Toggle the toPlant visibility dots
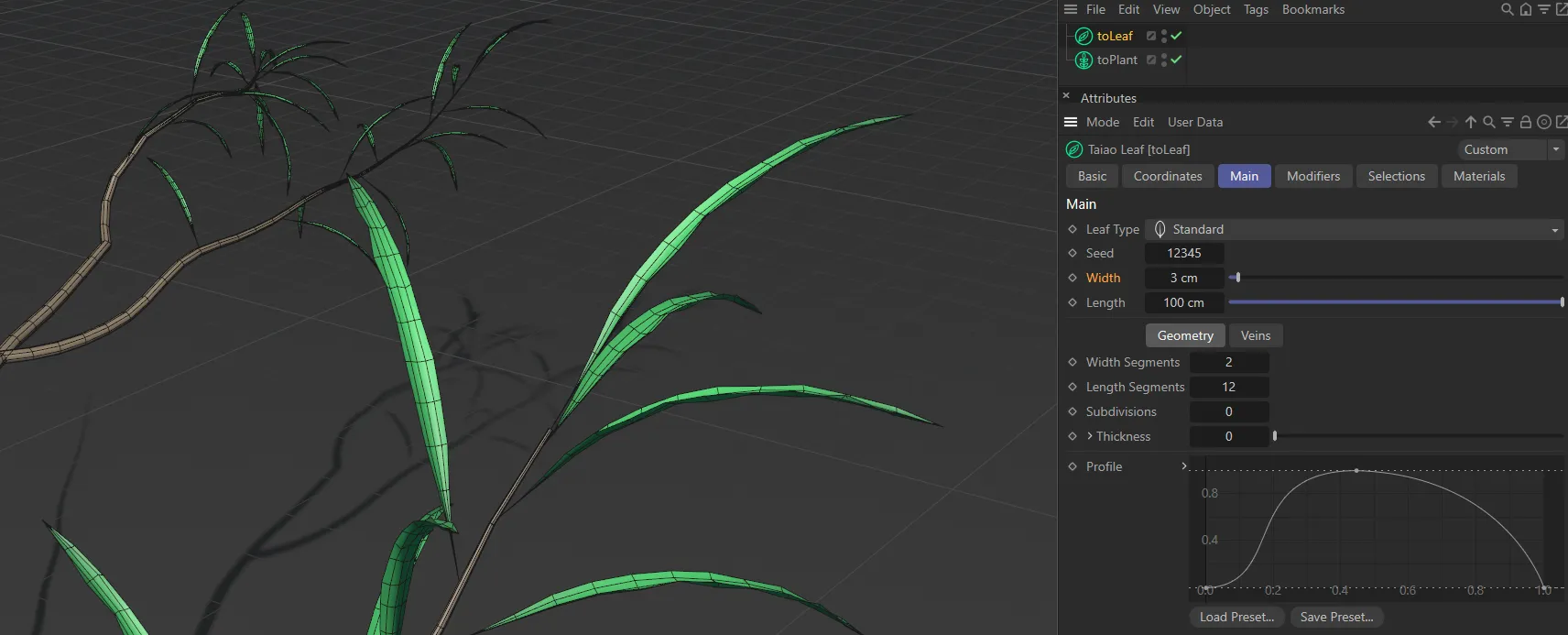The image size is (1568, 635). pos(1164,60)
